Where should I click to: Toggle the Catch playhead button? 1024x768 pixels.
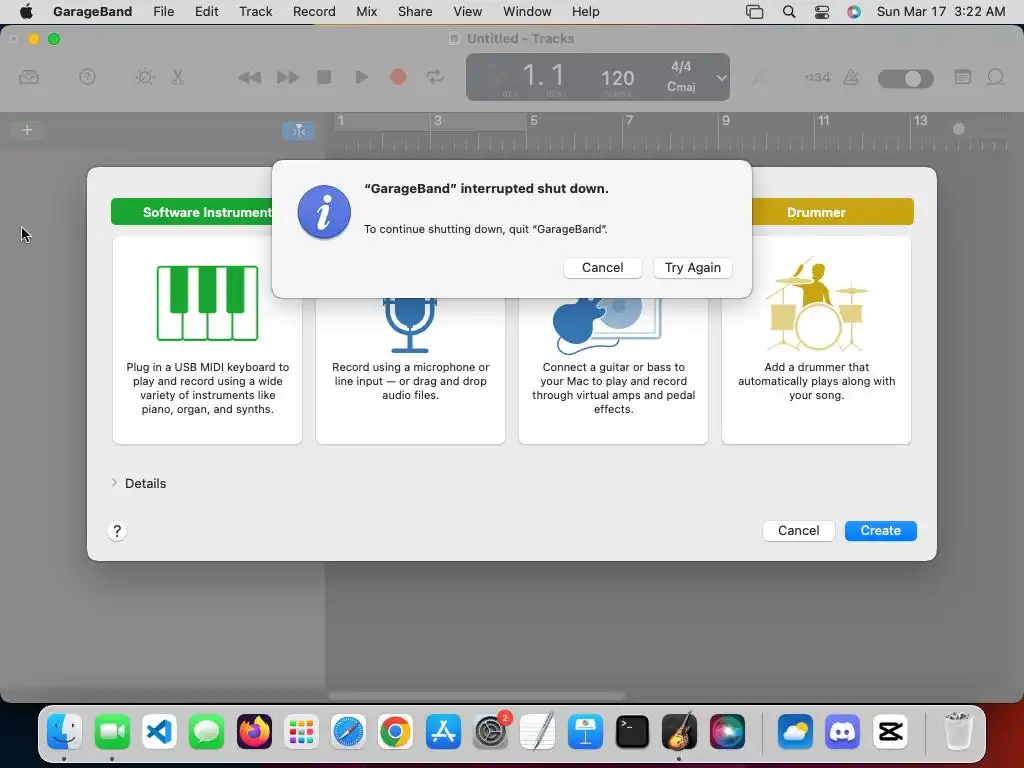298,131
